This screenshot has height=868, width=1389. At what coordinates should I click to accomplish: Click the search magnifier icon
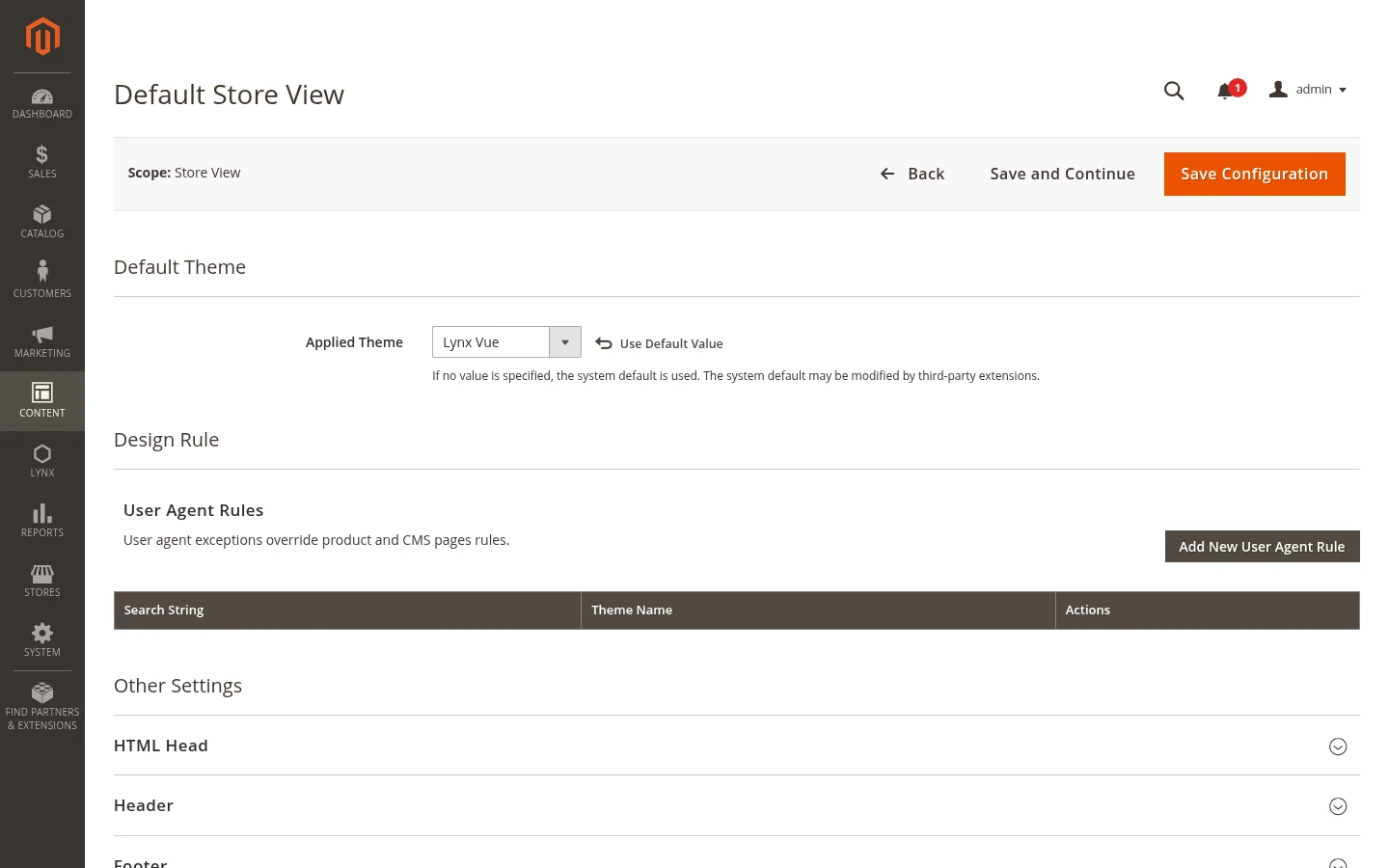point(1174,91)
